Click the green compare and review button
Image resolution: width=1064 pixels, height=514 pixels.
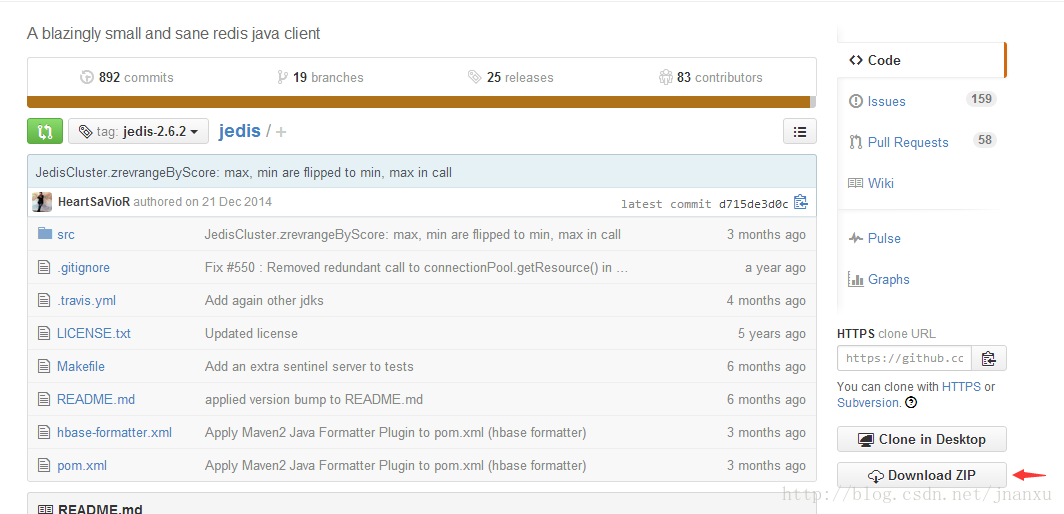click(45, 131)
